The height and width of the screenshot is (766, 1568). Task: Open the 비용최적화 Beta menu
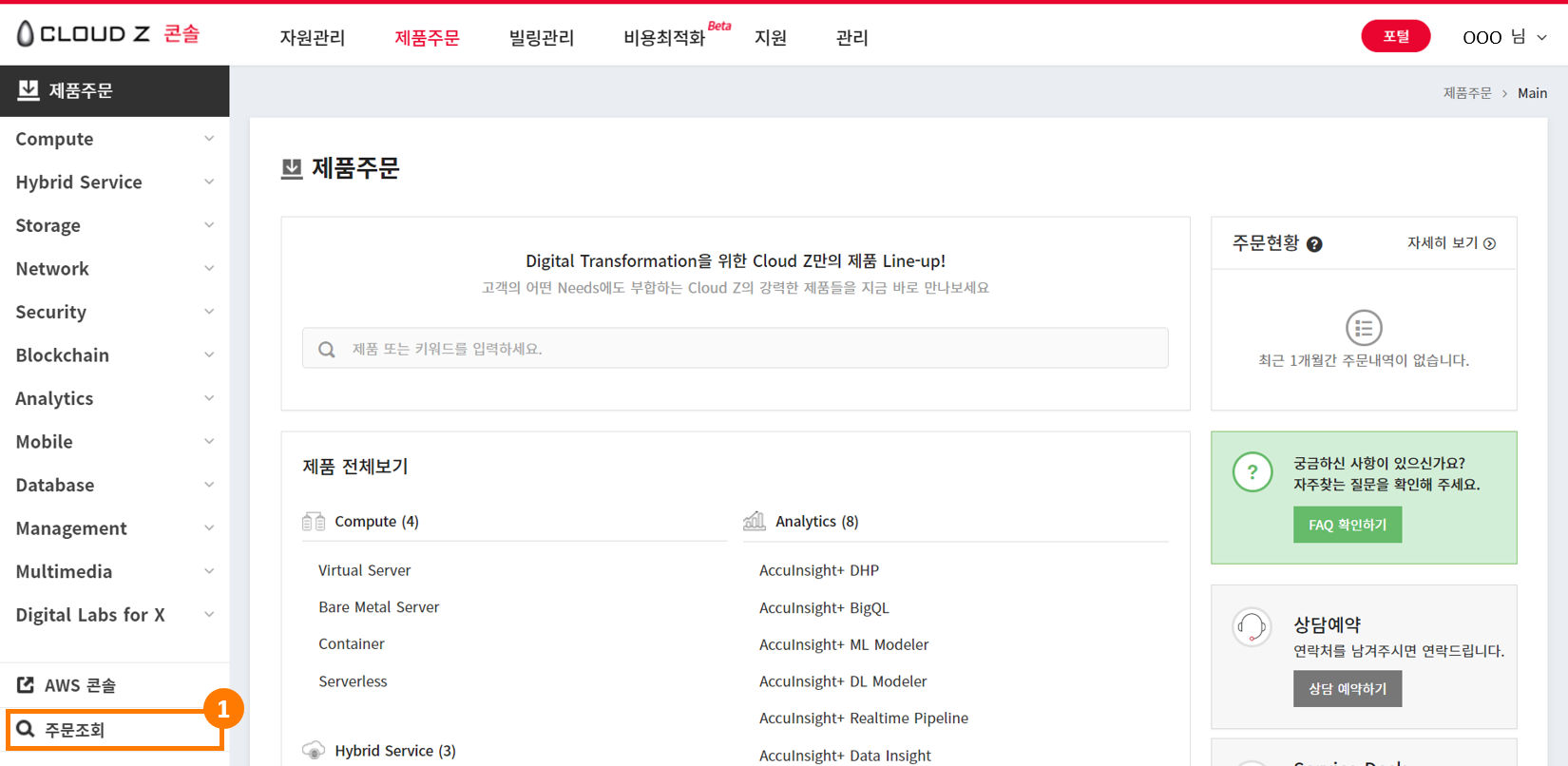tap(677, 36)
